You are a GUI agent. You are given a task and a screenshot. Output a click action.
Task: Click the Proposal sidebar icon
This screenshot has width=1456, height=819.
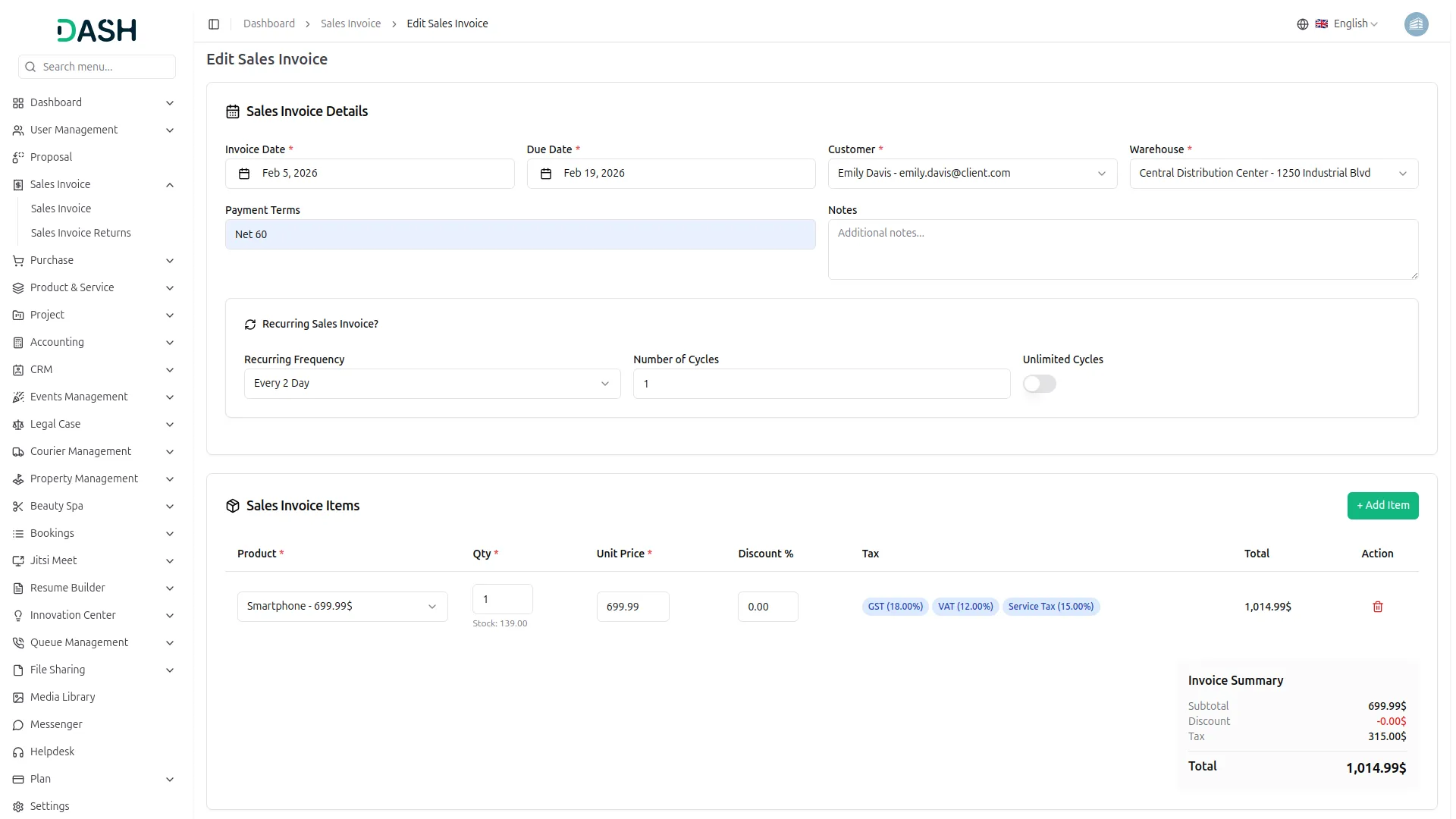18,158
